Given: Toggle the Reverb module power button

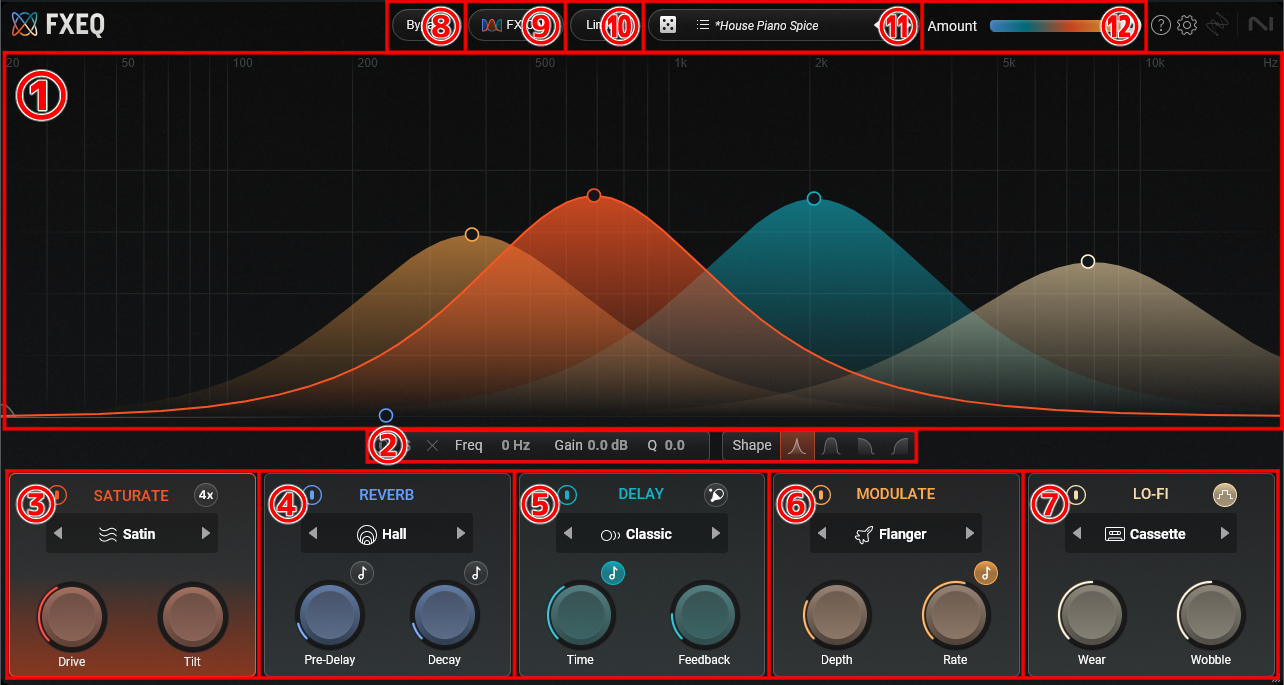Looking at the screenshot, I should click(x=313, y=494).
